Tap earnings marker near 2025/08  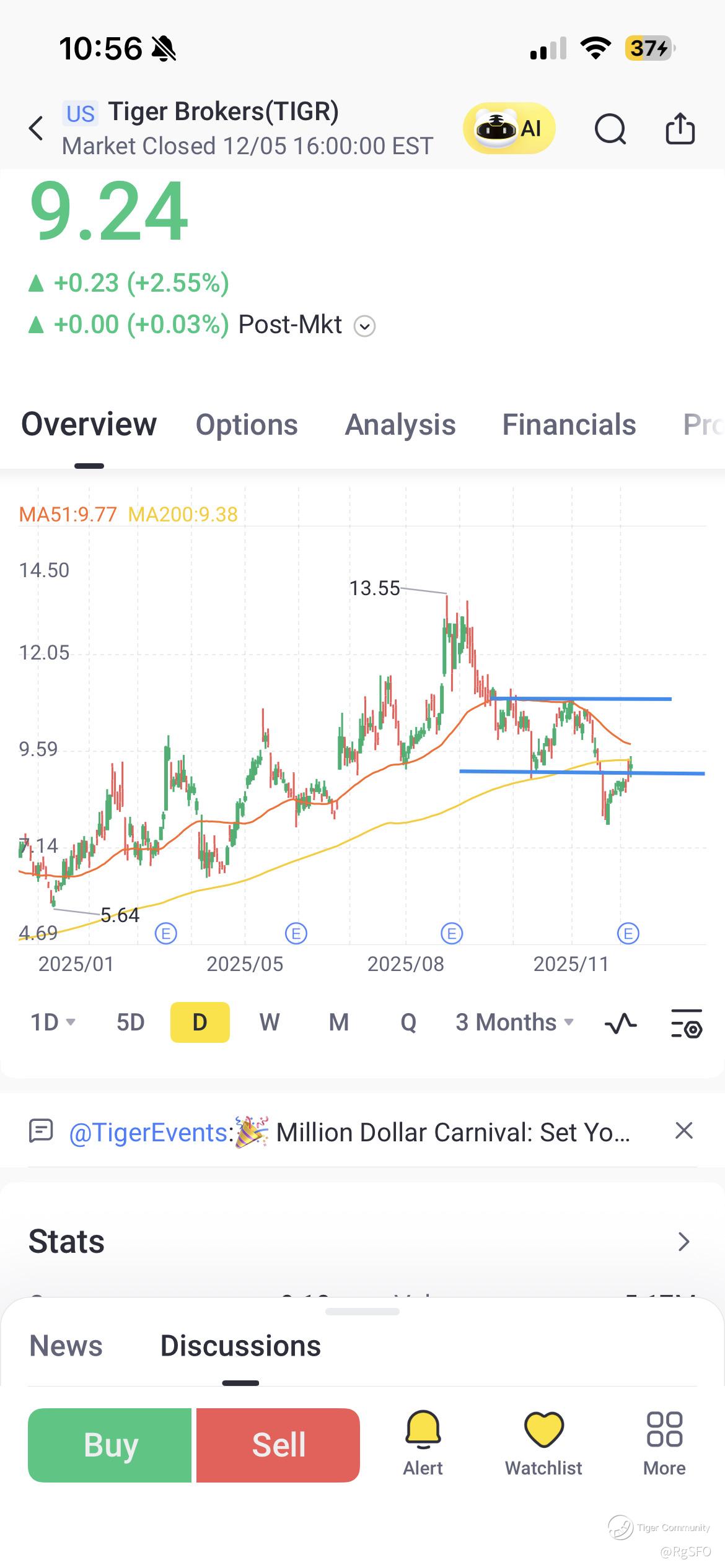click(x=452, y=933)
